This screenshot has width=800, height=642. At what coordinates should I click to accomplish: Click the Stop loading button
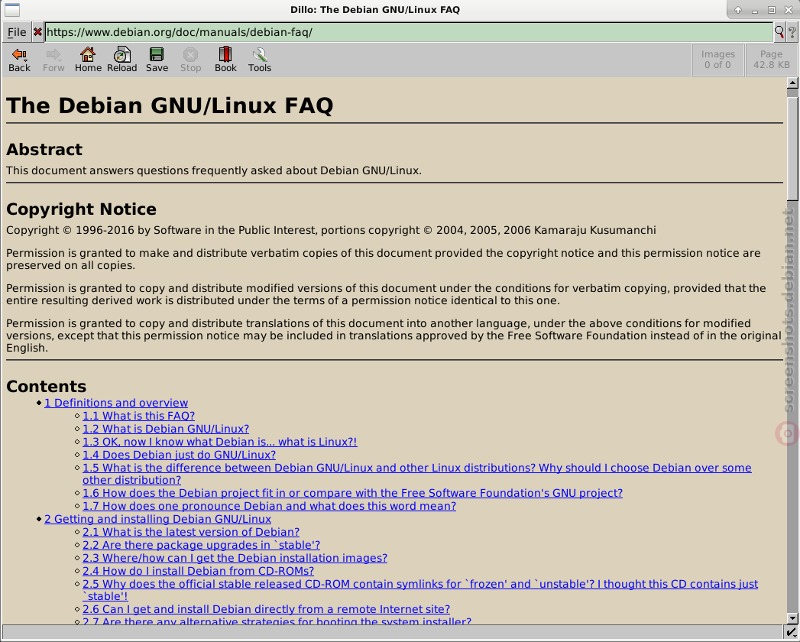click(190, 60)
